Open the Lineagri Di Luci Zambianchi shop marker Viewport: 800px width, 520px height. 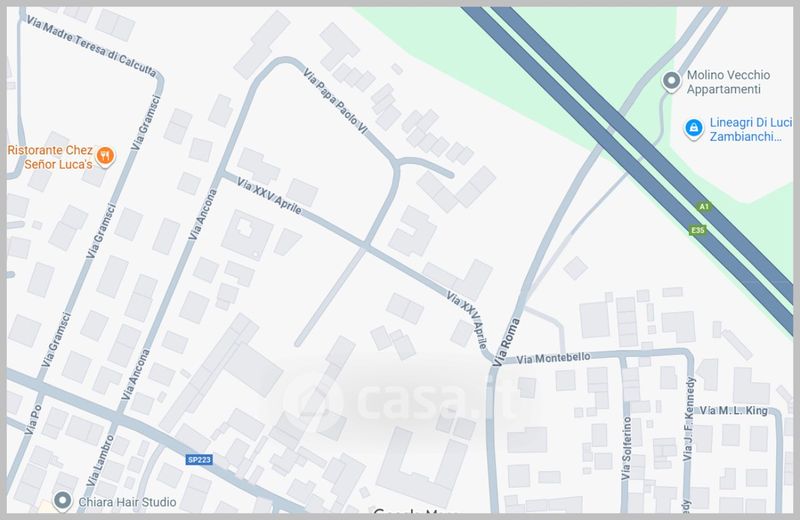(x=693, y=128)
